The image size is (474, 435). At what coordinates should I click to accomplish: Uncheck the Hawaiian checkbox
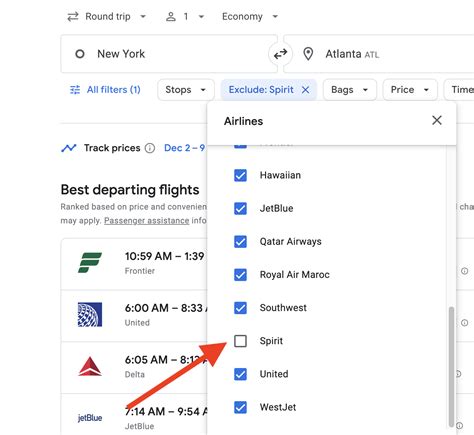(240, 175)
